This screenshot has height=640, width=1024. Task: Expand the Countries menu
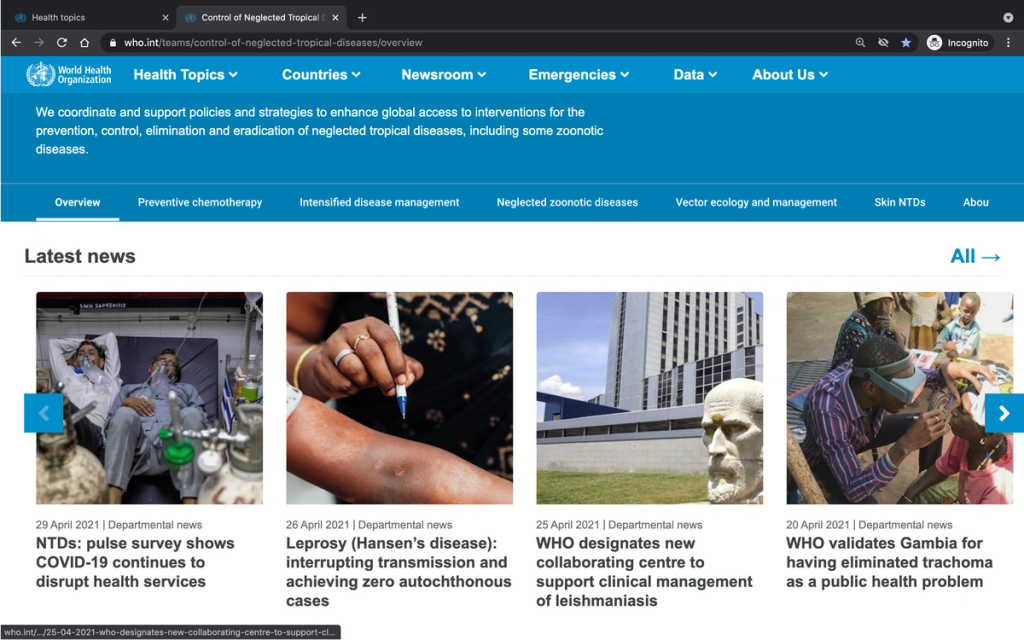[321, 74]
